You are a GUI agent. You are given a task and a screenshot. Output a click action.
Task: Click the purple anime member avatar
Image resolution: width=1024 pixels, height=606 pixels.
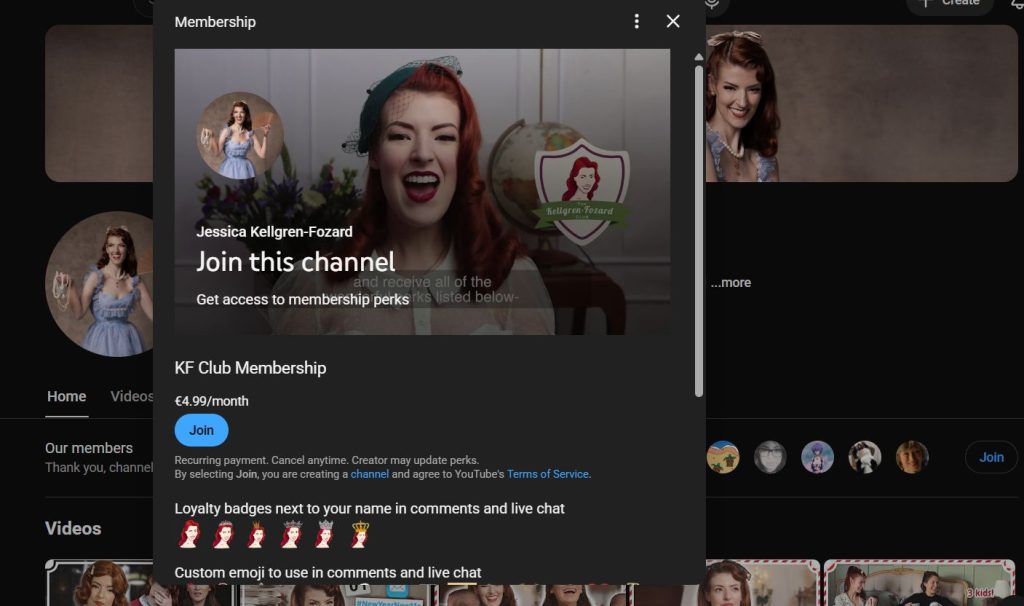tap(817, 457)
